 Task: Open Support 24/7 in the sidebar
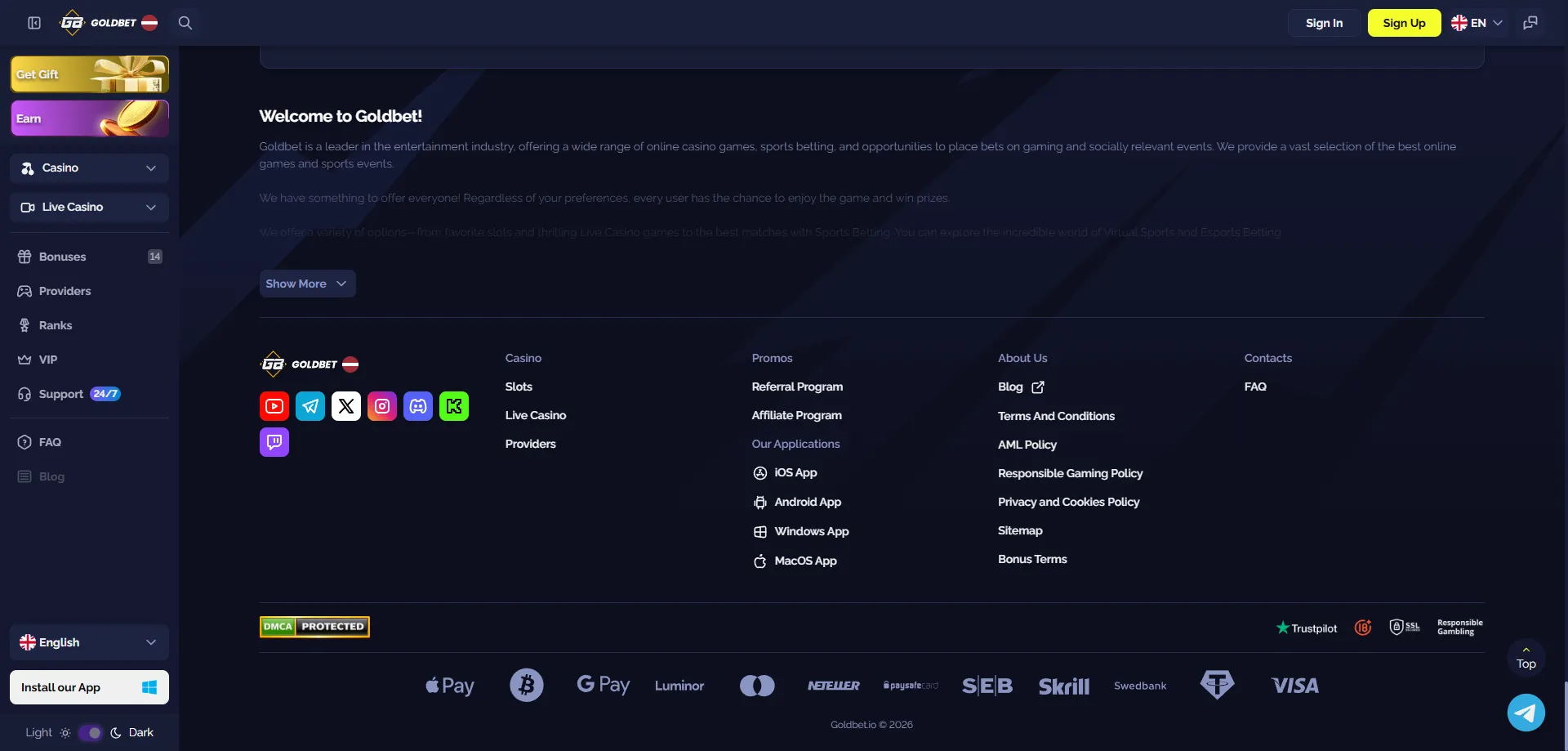click(89, 394)
